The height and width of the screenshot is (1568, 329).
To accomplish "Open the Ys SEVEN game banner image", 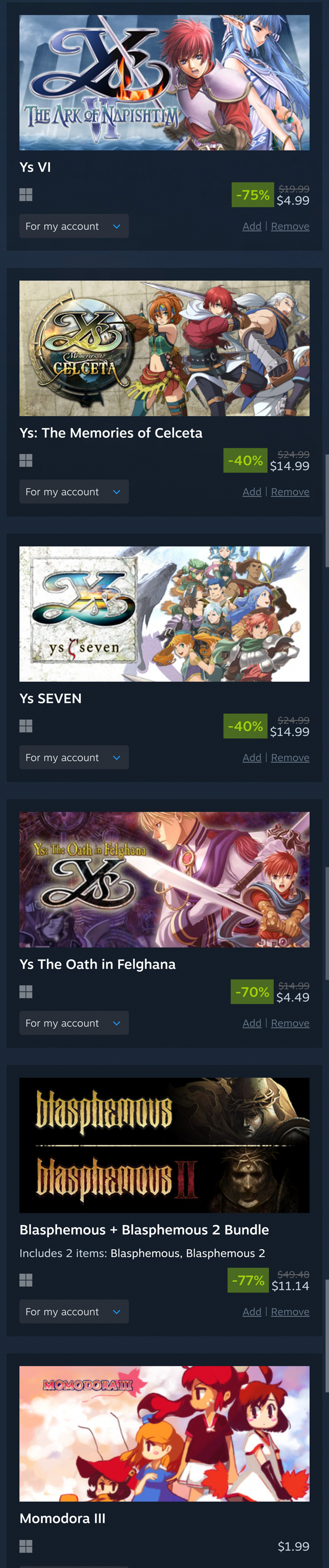I will (x=164, y=614).
